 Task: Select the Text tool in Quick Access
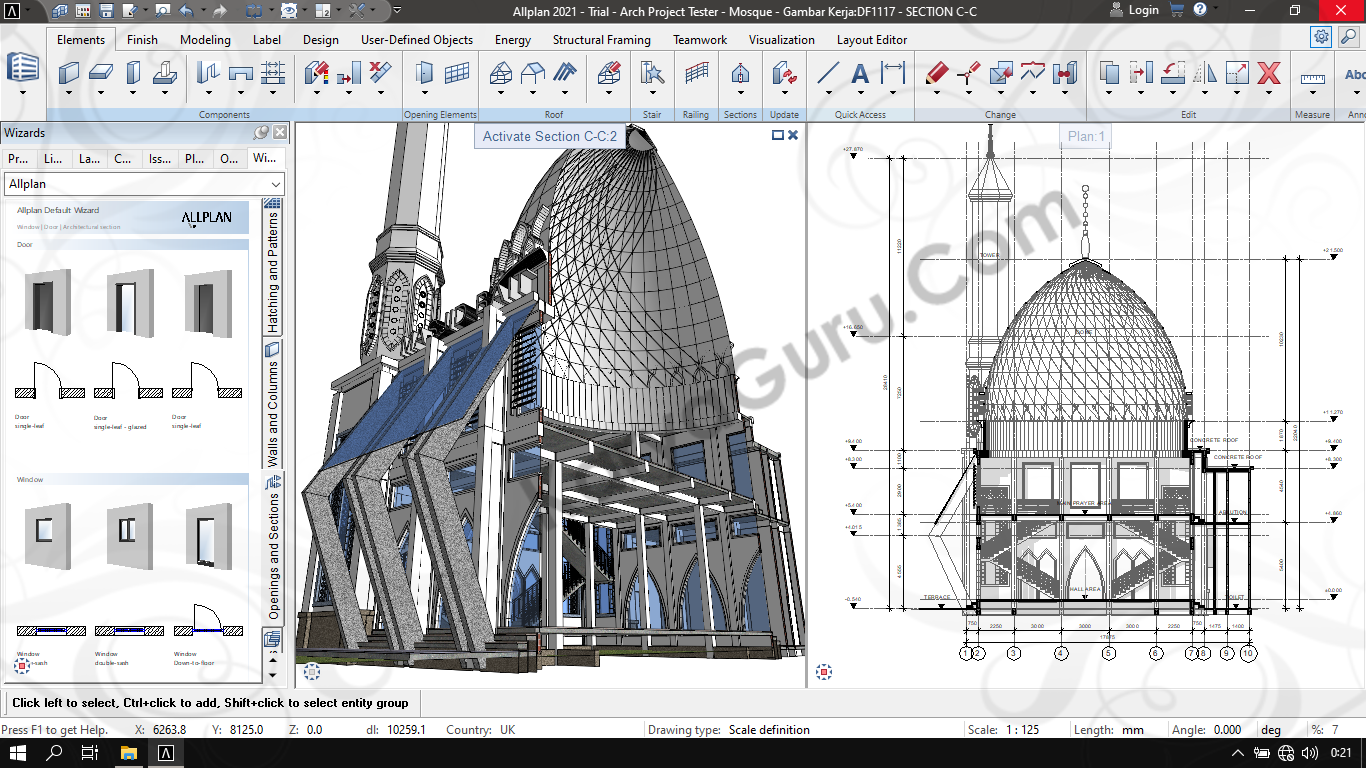860,73
